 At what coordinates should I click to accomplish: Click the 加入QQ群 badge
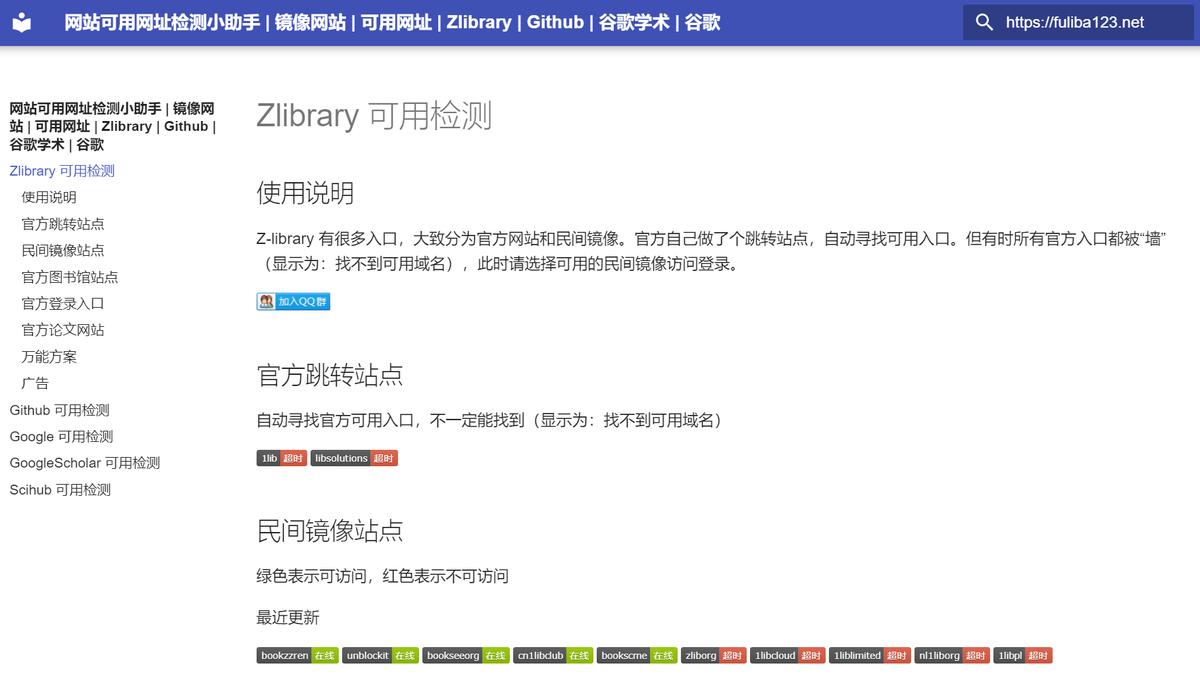coord(293,301)
